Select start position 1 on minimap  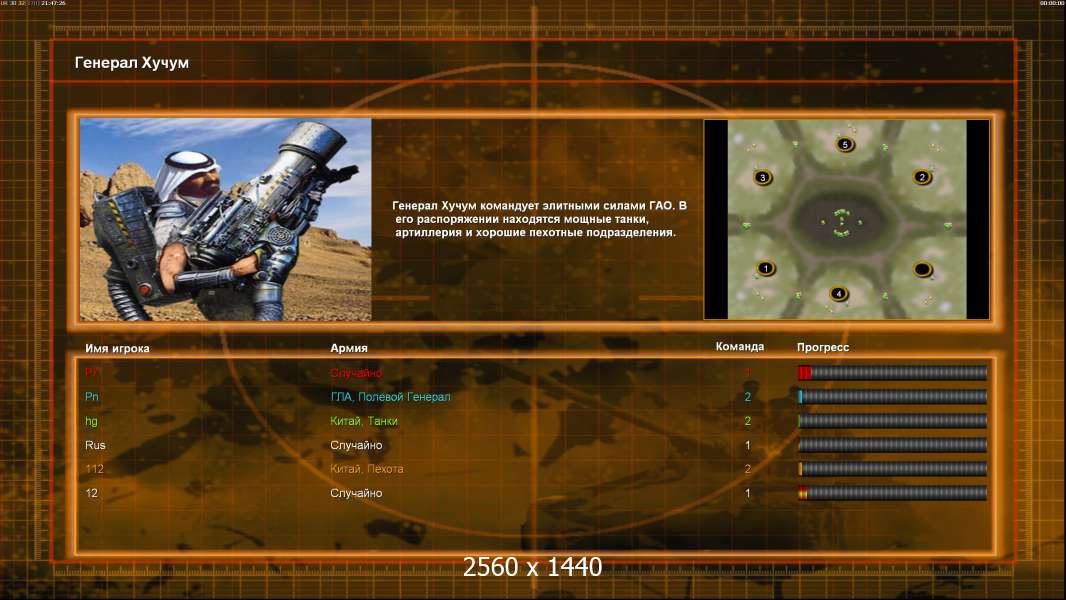[x=766, y=268]
